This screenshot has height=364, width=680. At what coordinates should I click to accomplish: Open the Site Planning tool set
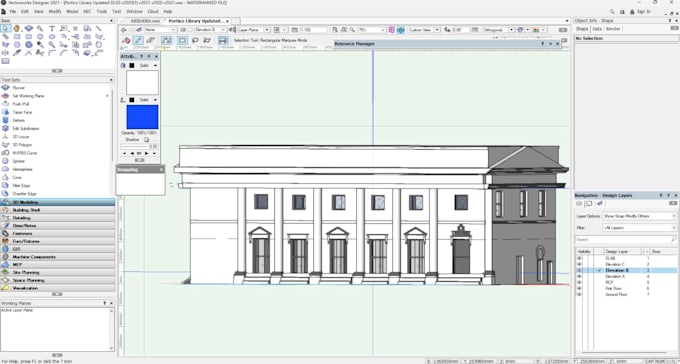tap(58, 272)
